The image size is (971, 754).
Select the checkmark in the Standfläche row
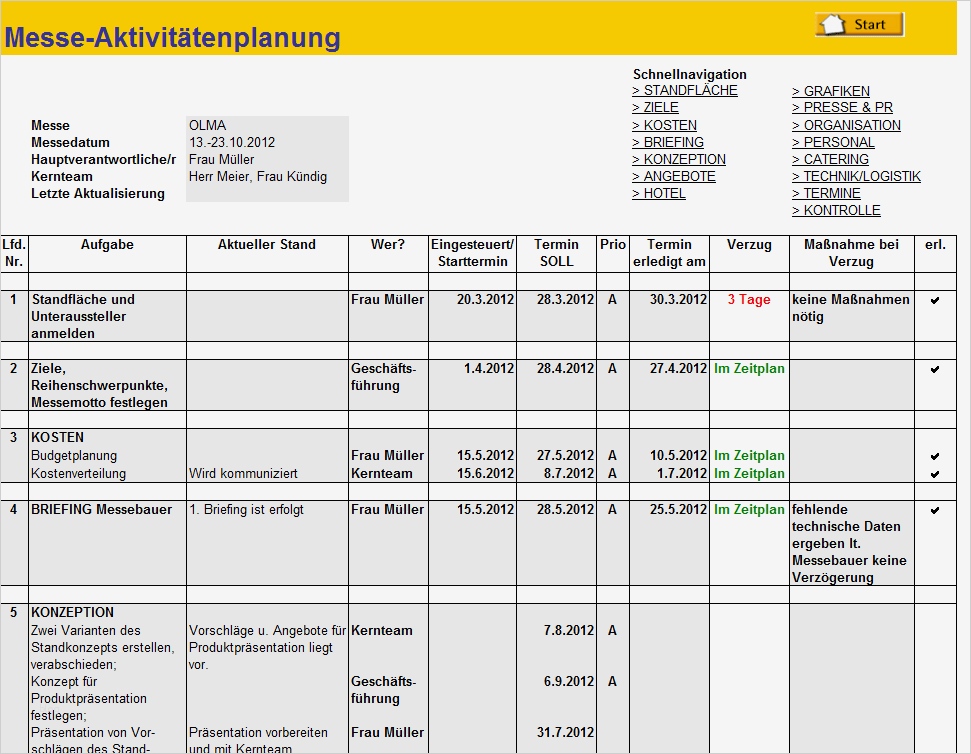point(935,300)
